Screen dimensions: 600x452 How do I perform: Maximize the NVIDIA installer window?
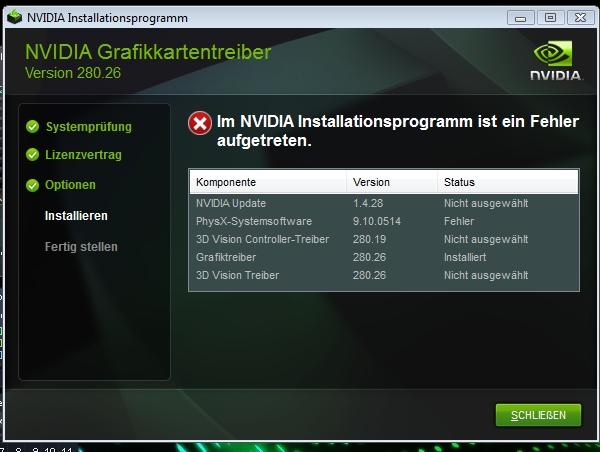550,18
